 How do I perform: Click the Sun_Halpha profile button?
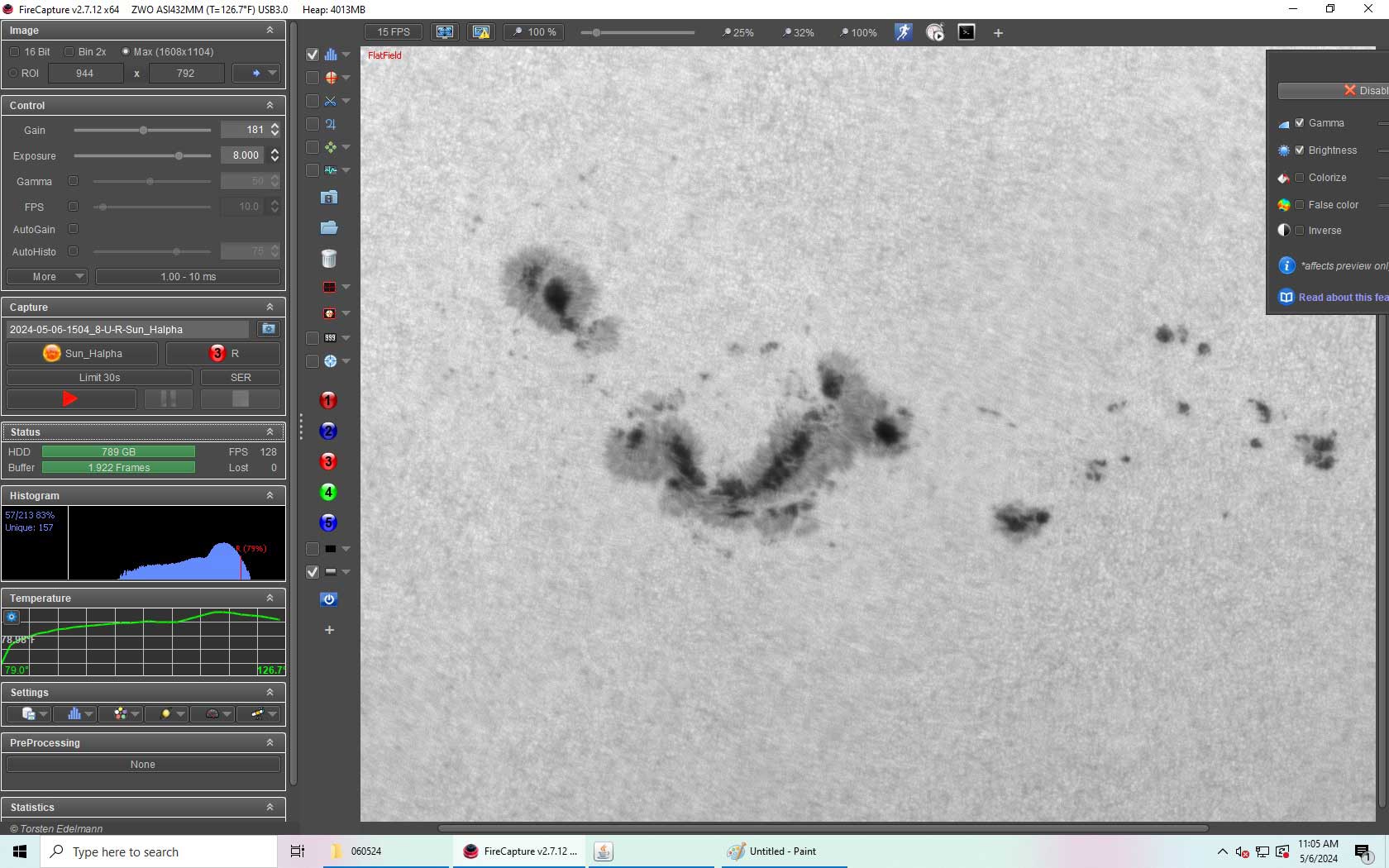[82, 353]
